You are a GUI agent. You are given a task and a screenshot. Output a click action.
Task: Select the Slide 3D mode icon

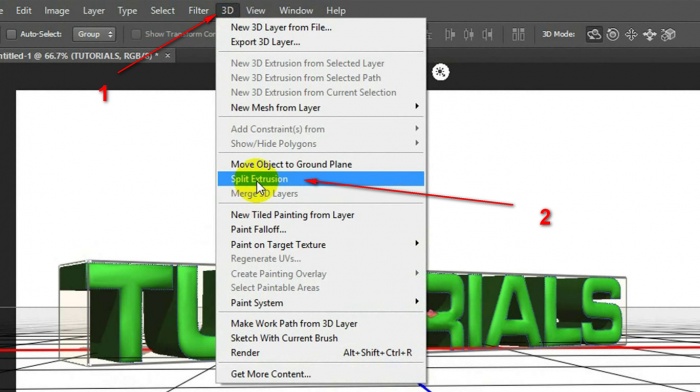point(650,34)
